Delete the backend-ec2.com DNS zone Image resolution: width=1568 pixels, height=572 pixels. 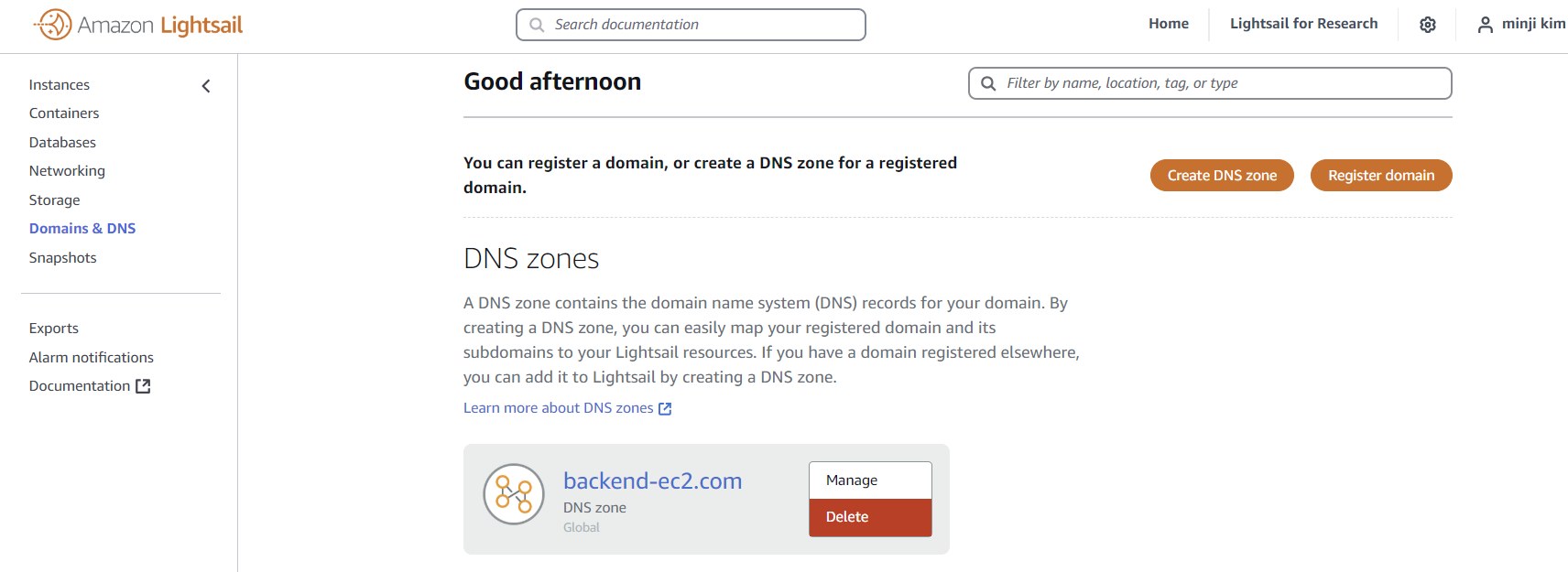click(x=869, y=517)
